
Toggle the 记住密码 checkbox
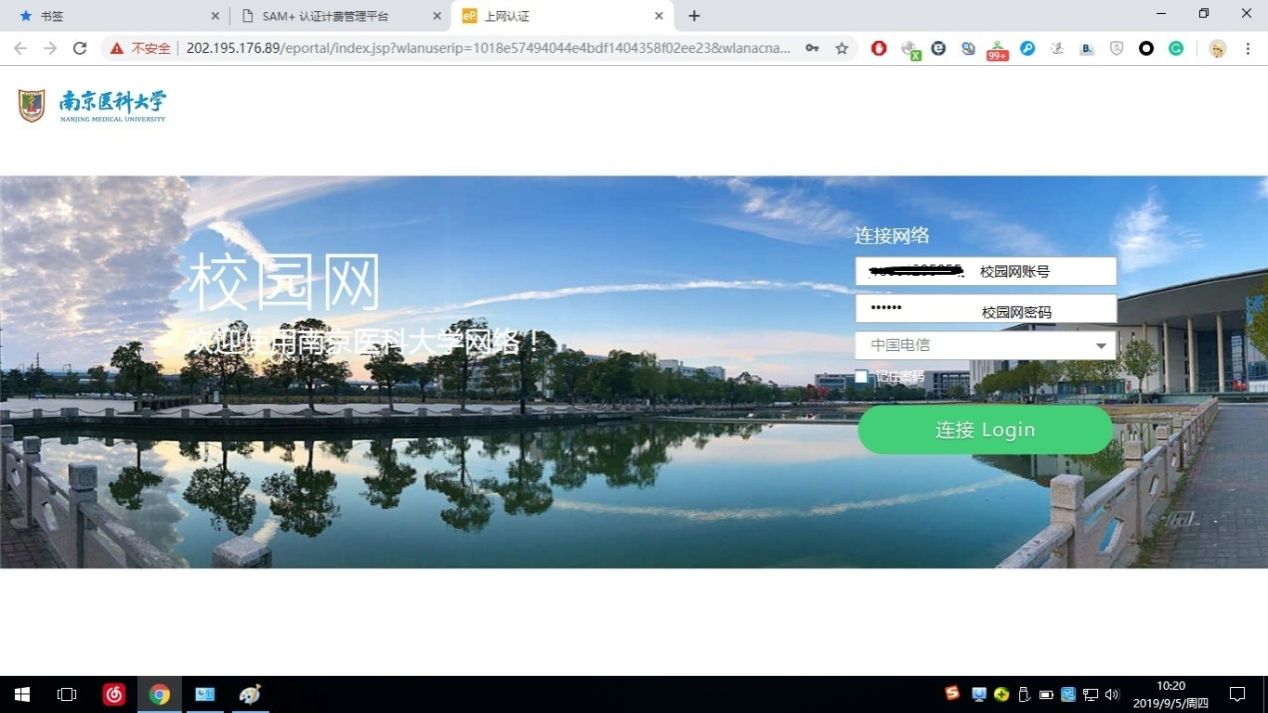861,377
